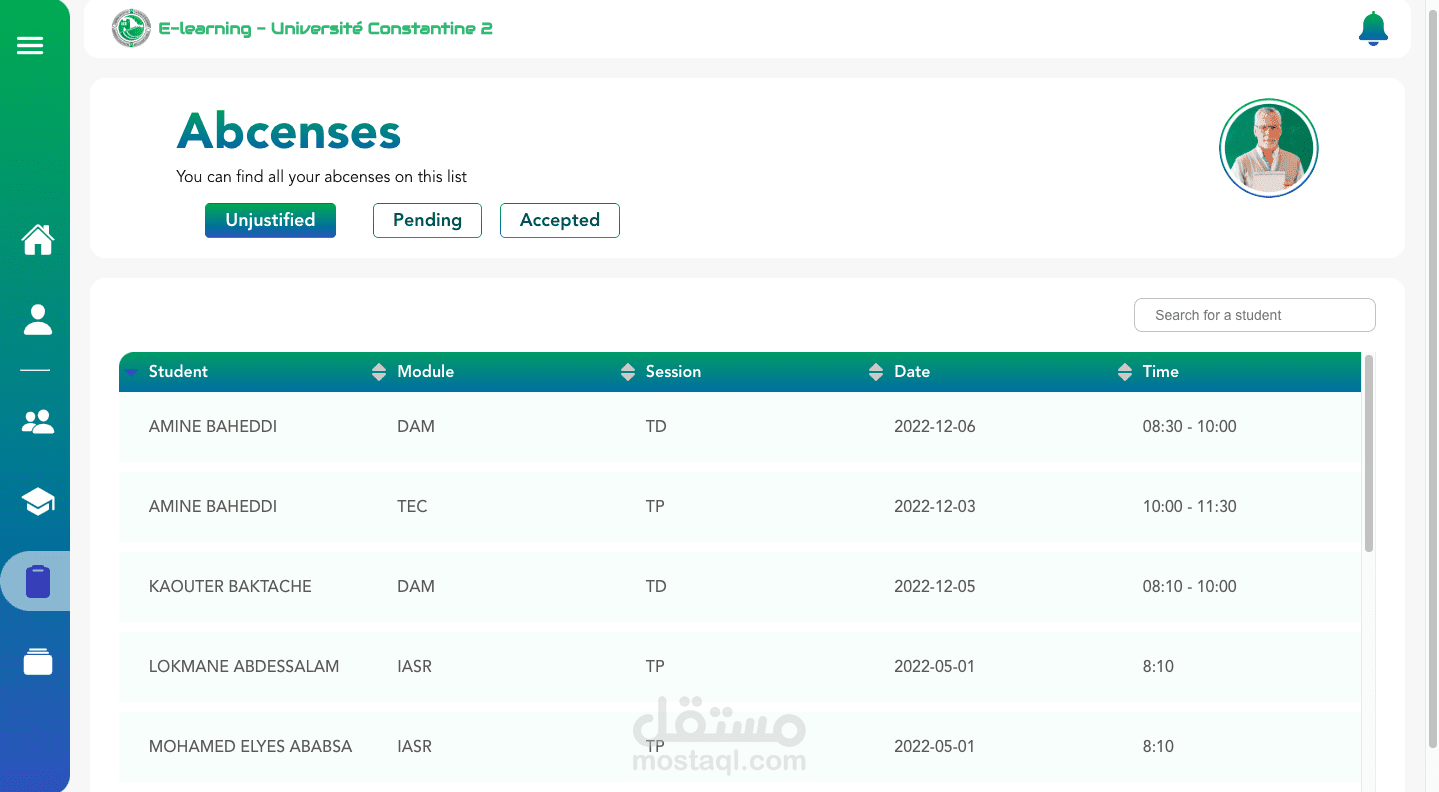Open the graduation cap icon

coord(38,501)
